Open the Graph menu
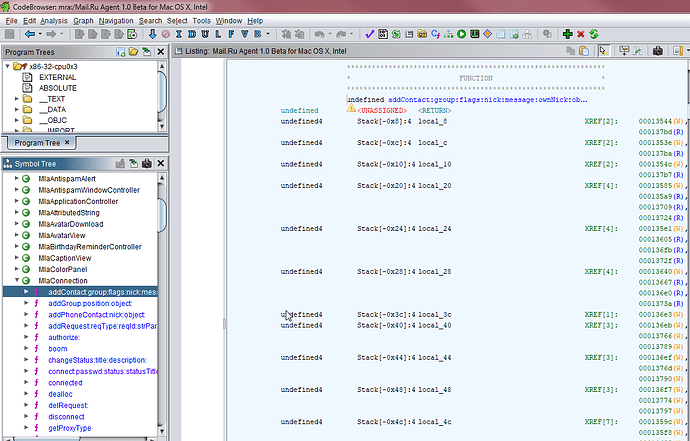Viewport: 690px width, 441px height. 83,21
